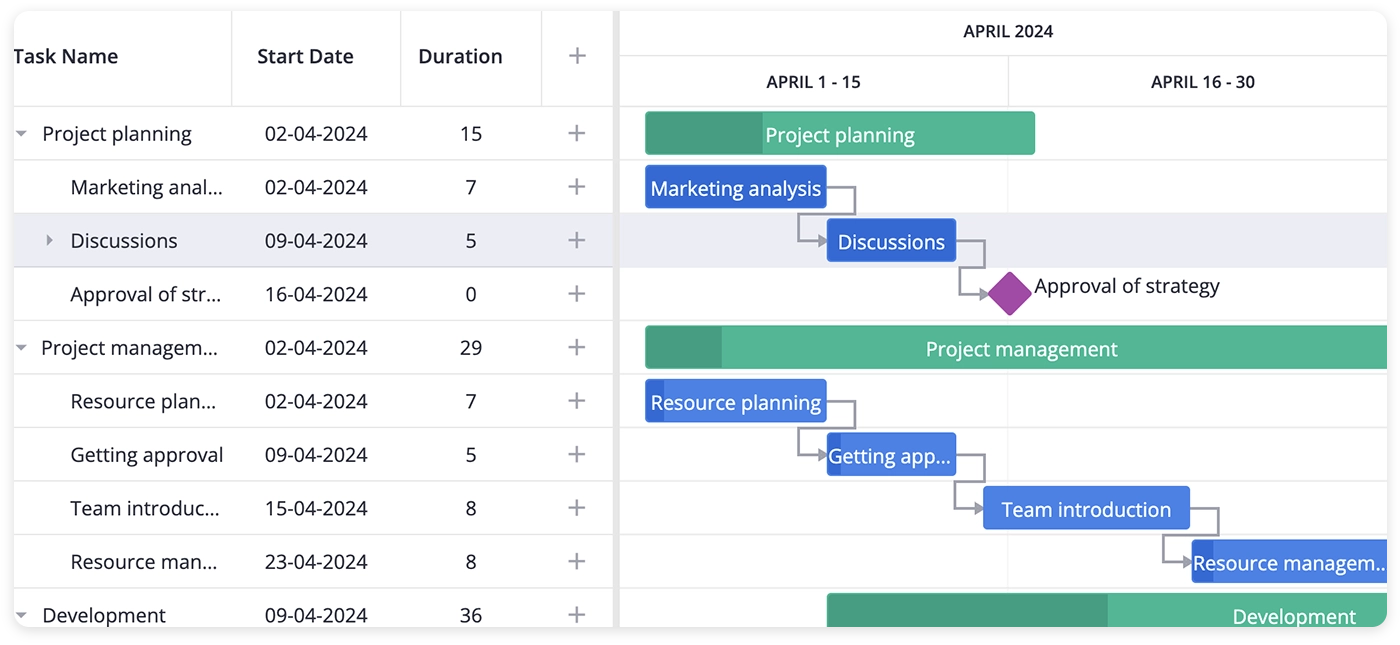This screenshot has width=1400, height=645.
Task: Select the Resource planning task bar
Action: click(736, 401)
